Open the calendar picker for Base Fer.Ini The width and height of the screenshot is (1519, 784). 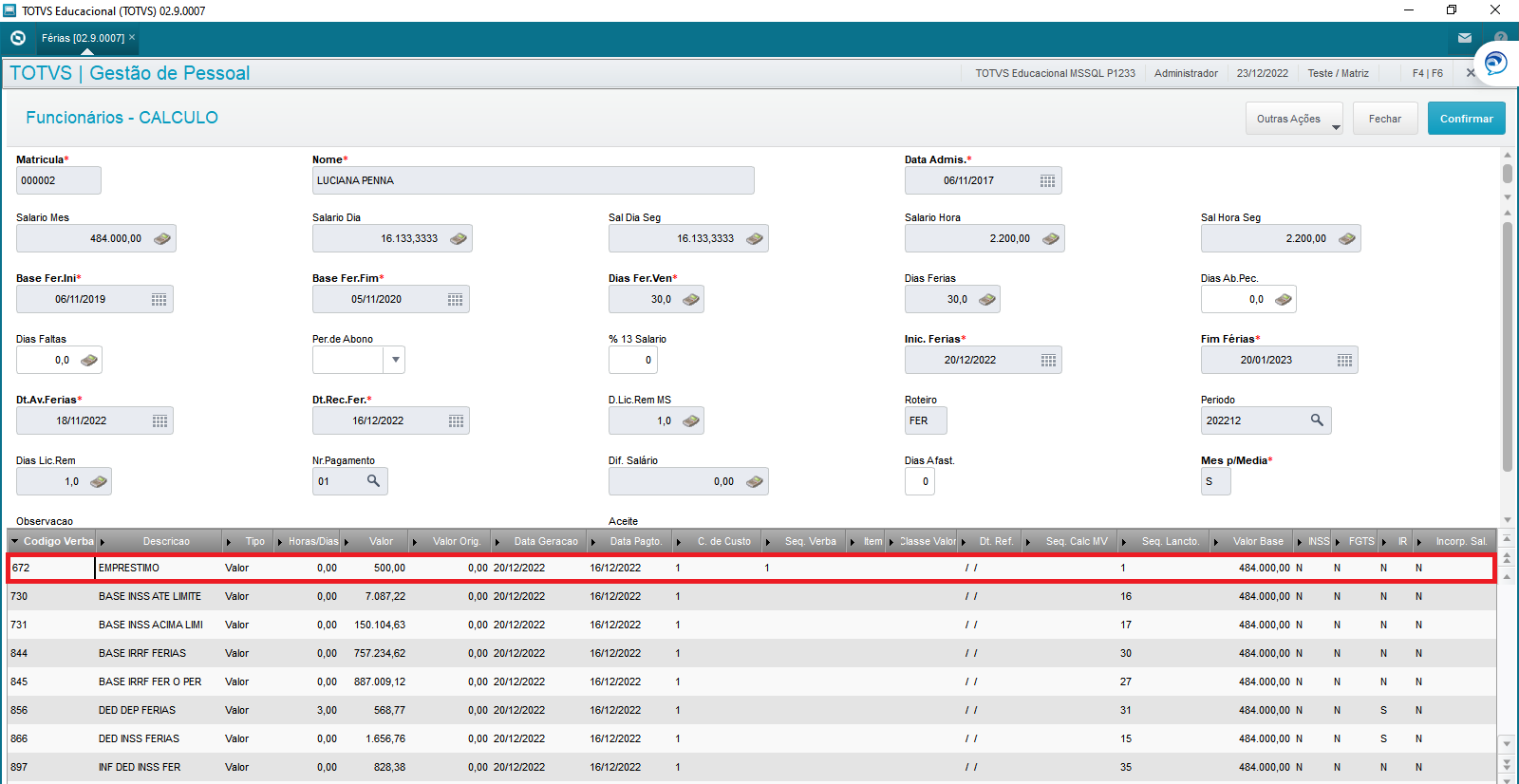coord(159,299)
